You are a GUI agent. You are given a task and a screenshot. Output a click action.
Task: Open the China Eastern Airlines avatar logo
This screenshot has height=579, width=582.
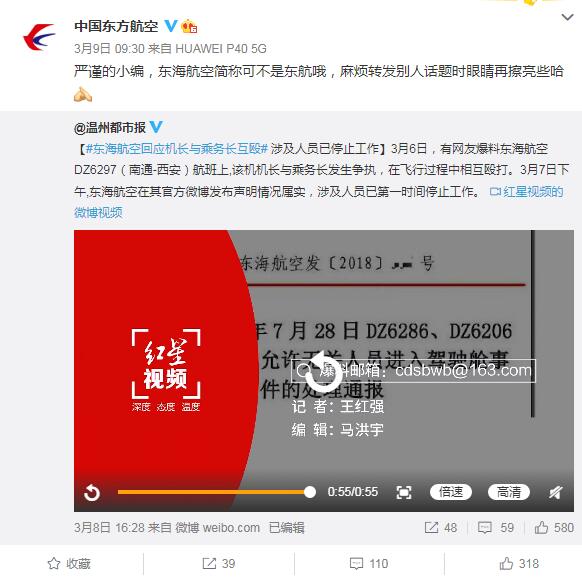click(x=39, y=37)
